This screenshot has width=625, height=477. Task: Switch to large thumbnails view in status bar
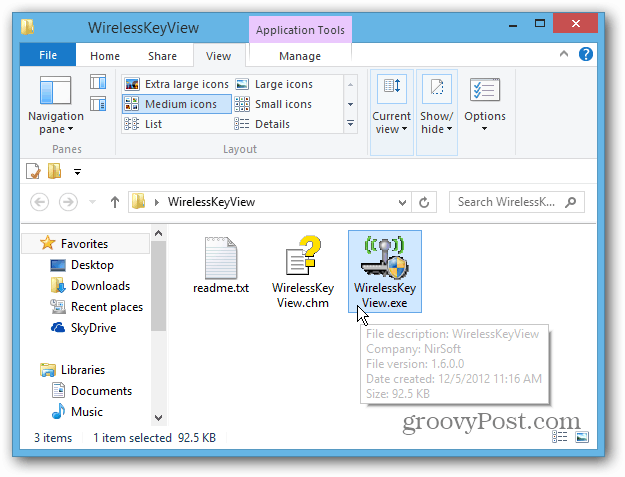point(582,437)
